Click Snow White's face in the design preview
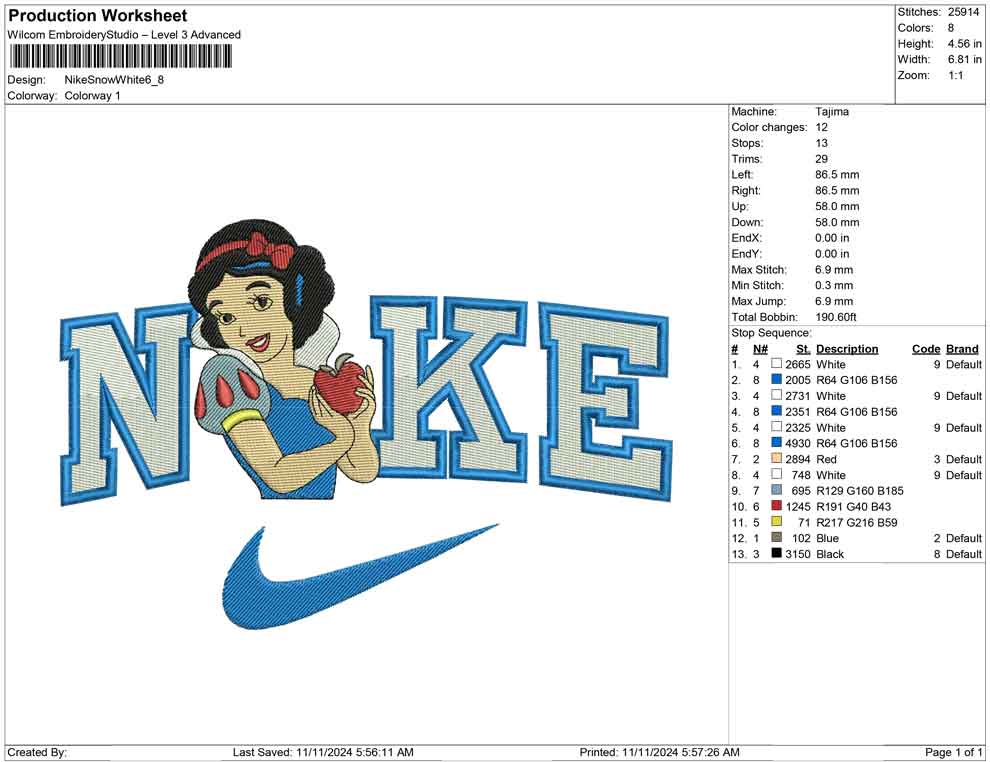 (256, 312)
